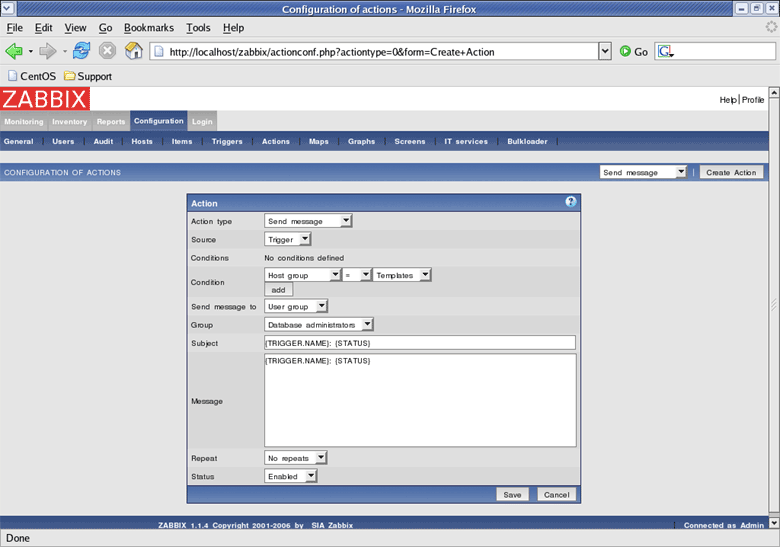
Task: Open the Support bookmark folder
Action: tap(87, 76)
